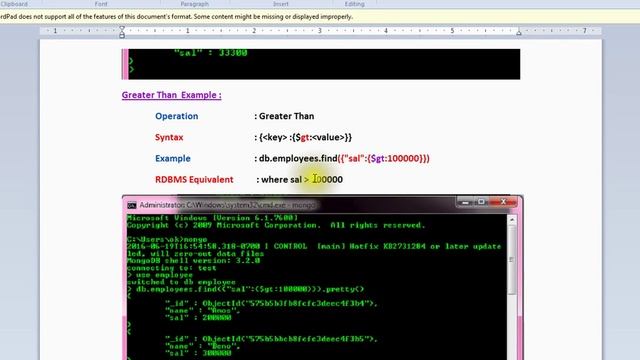
Task: Click scrollbar up arrow in cmd window
Action: [512, 220]
